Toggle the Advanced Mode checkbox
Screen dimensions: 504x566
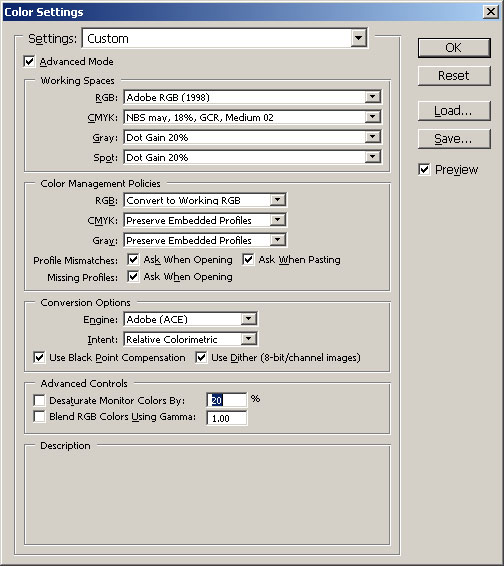click(29, 61)
